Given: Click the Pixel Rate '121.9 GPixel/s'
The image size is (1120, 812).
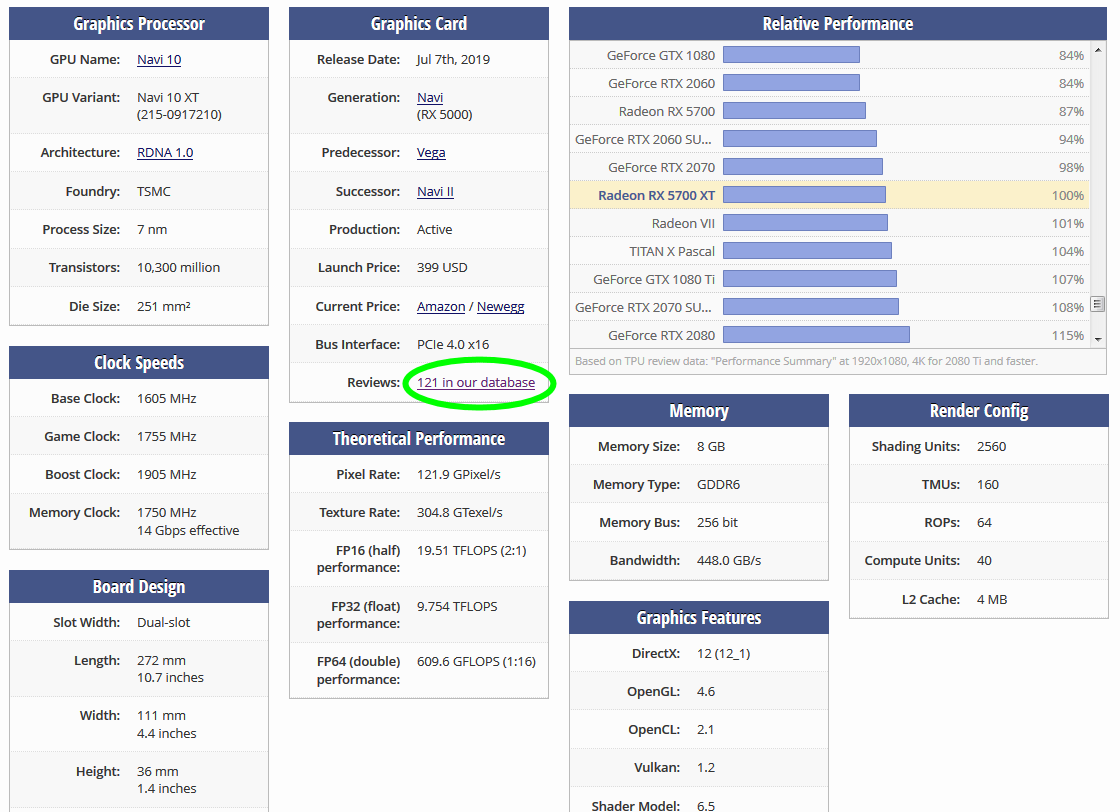Looking at the screenshot, I should [459, 474].
